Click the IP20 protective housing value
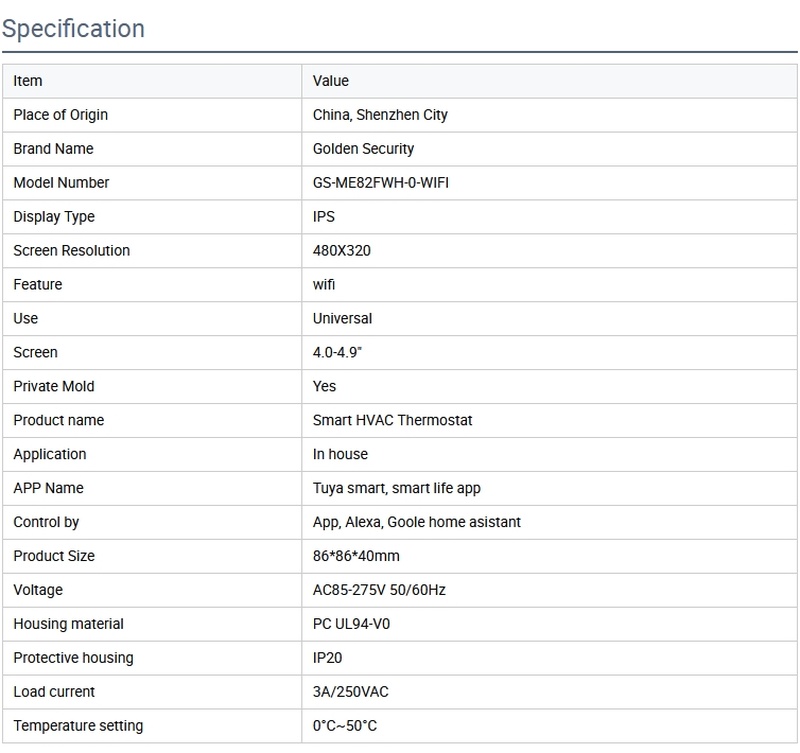Viewport: 800px width, 753px height. coord(328,658)
